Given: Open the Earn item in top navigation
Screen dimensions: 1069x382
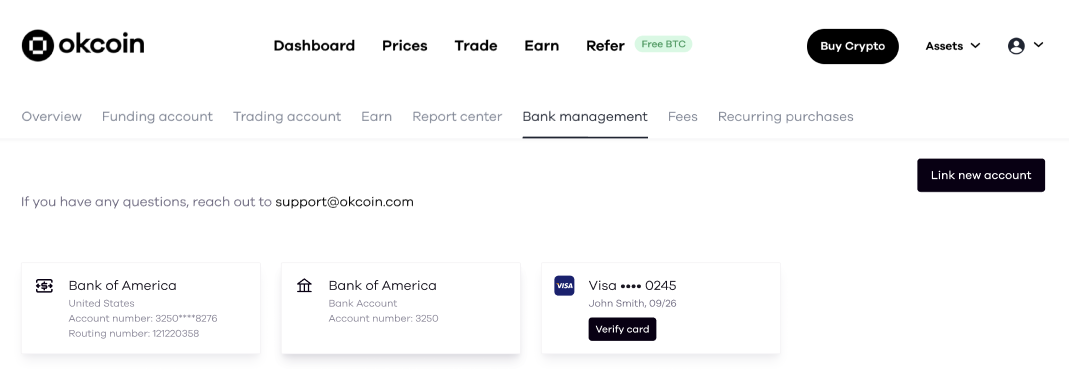Looking at the screenshot, I should coord(542,46).
